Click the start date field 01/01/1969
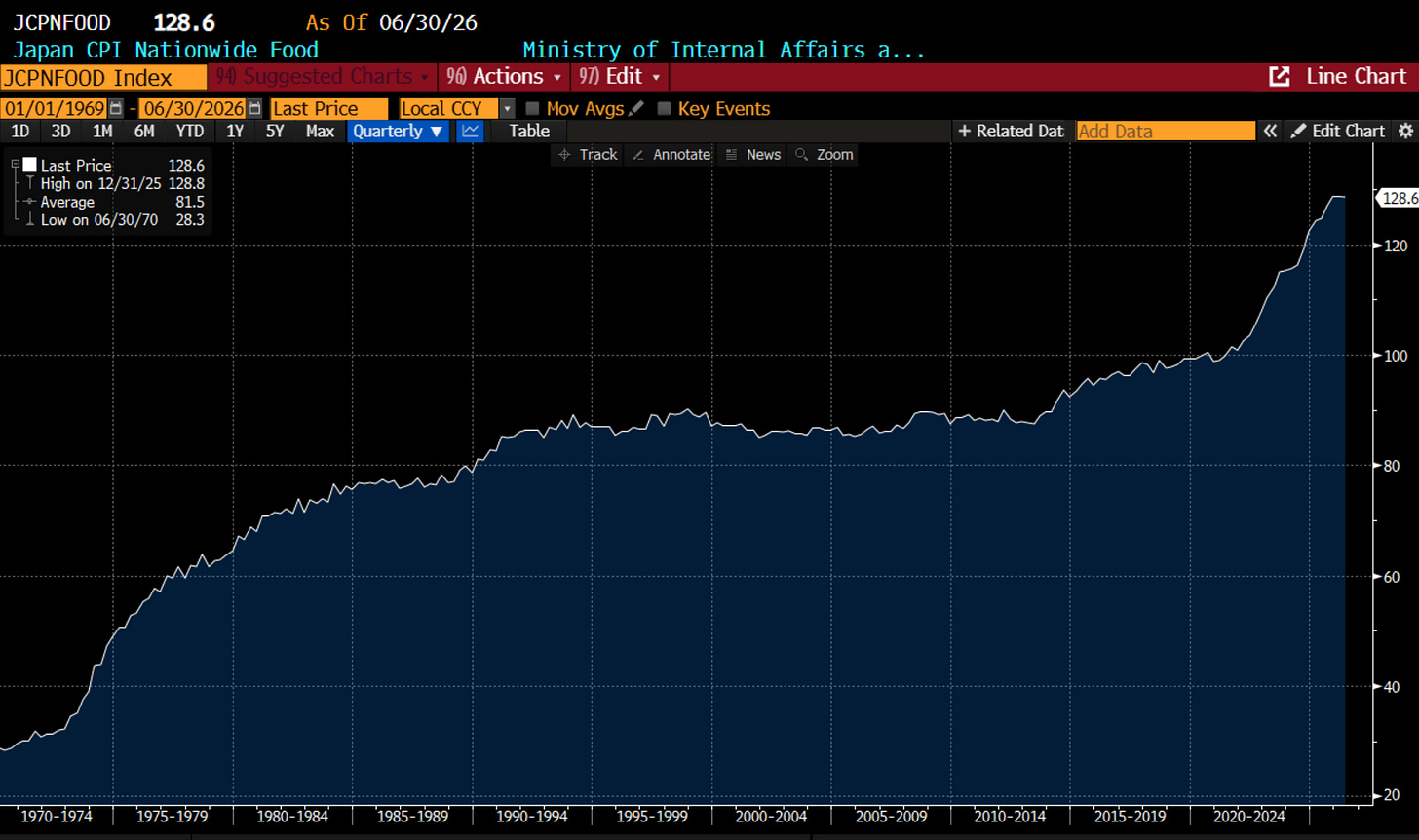 click(x=55, y=109)
